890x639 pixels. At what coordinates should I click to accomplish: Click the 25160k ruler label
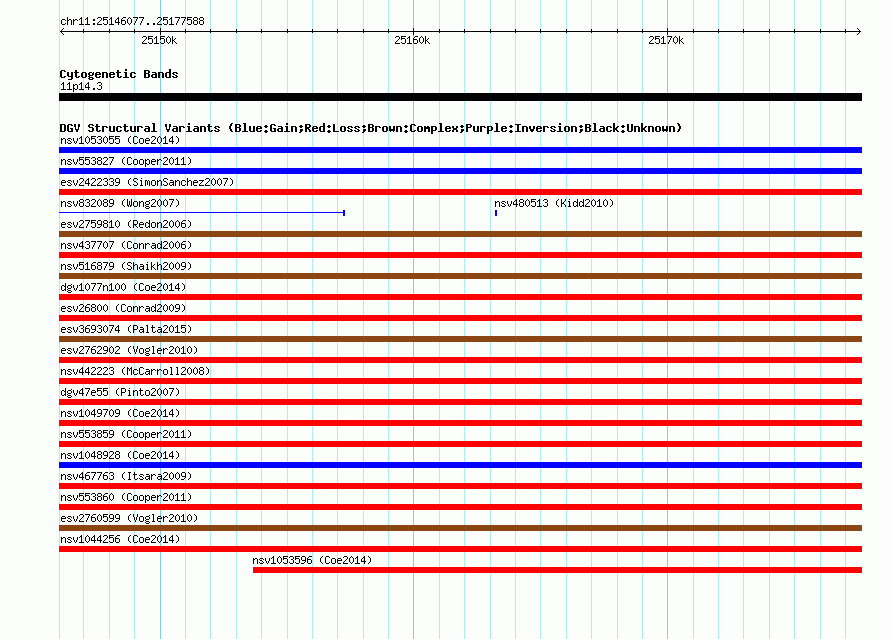[412, 40]
